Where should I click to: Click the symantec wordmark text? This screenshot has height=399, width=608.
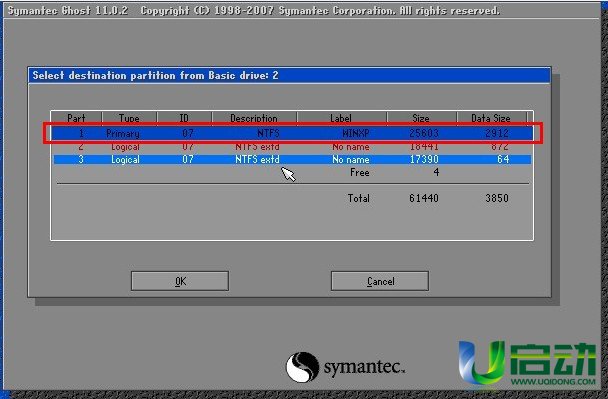(364, 367)
